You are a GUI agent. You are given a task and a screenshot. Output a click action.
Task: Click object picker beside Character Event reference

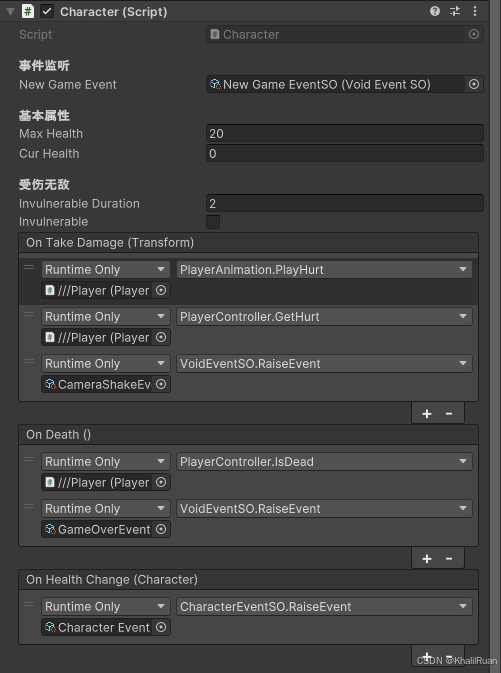tap(161, 627)
